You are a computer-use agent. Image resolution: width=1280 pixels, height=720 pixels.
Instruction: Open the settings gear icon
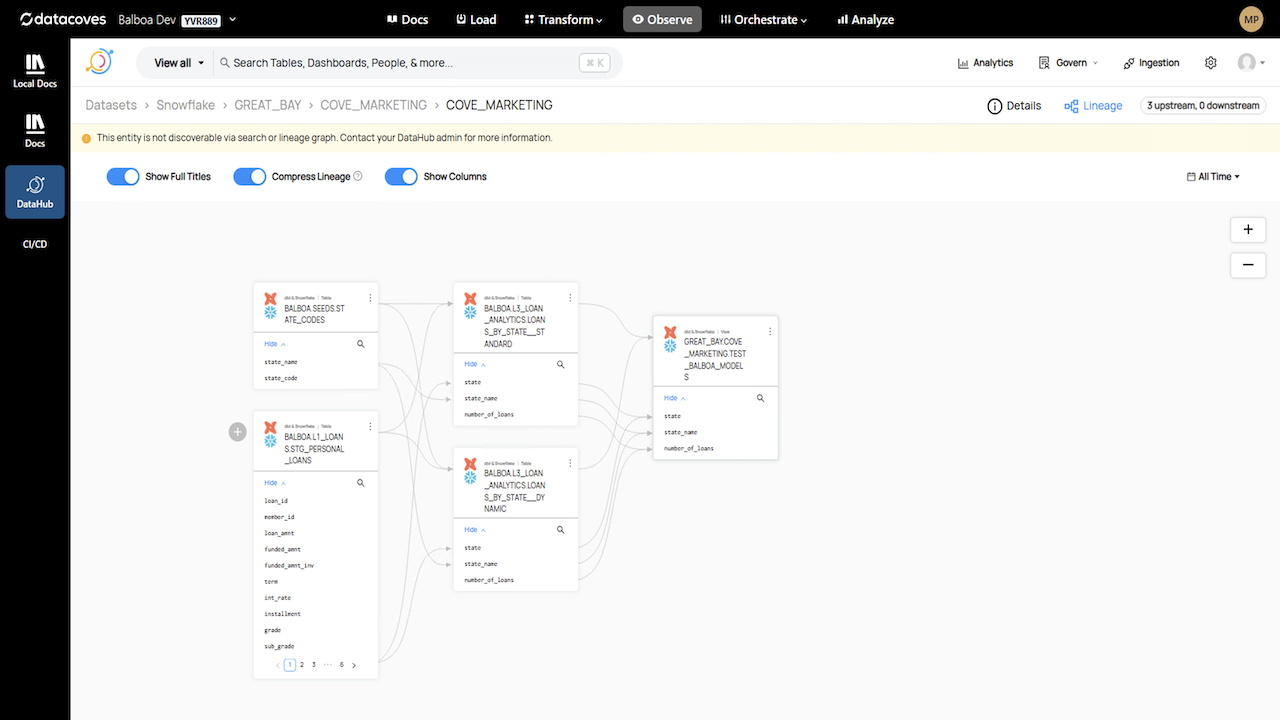pyautogui.click(x=1211, y=62)
